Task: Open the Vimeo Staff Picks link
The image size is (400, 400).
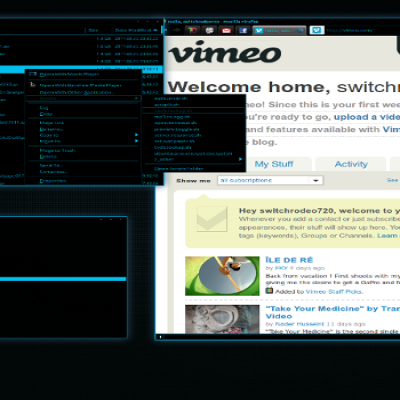Action: 334,292
